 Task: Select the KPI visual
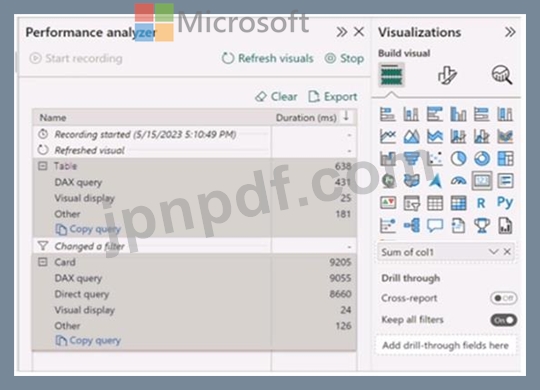(388, 203)
